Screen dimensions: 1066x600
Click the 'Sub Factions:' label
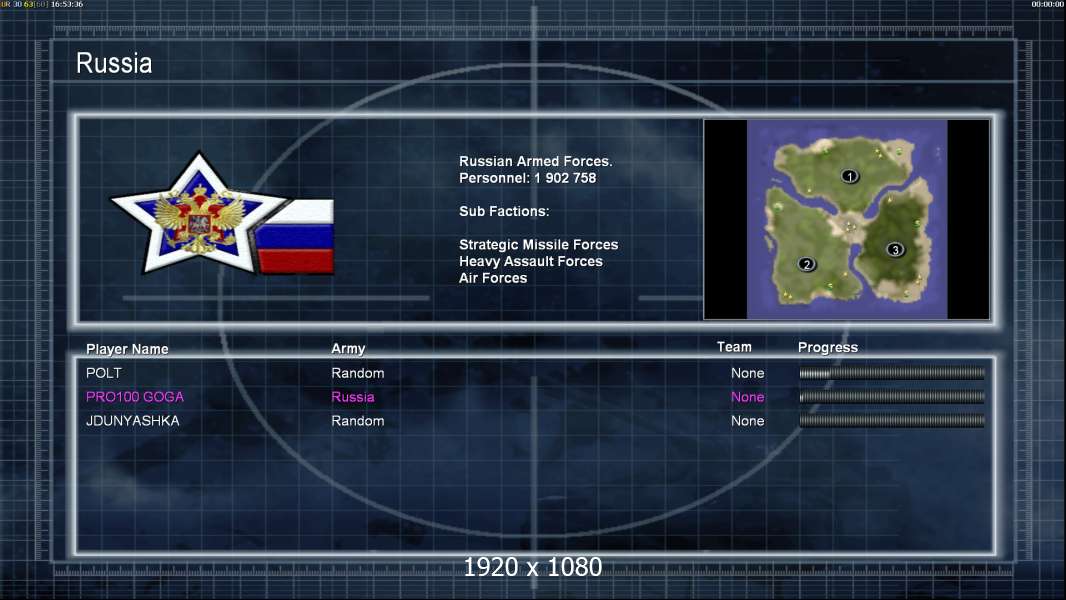coord(504,211)
